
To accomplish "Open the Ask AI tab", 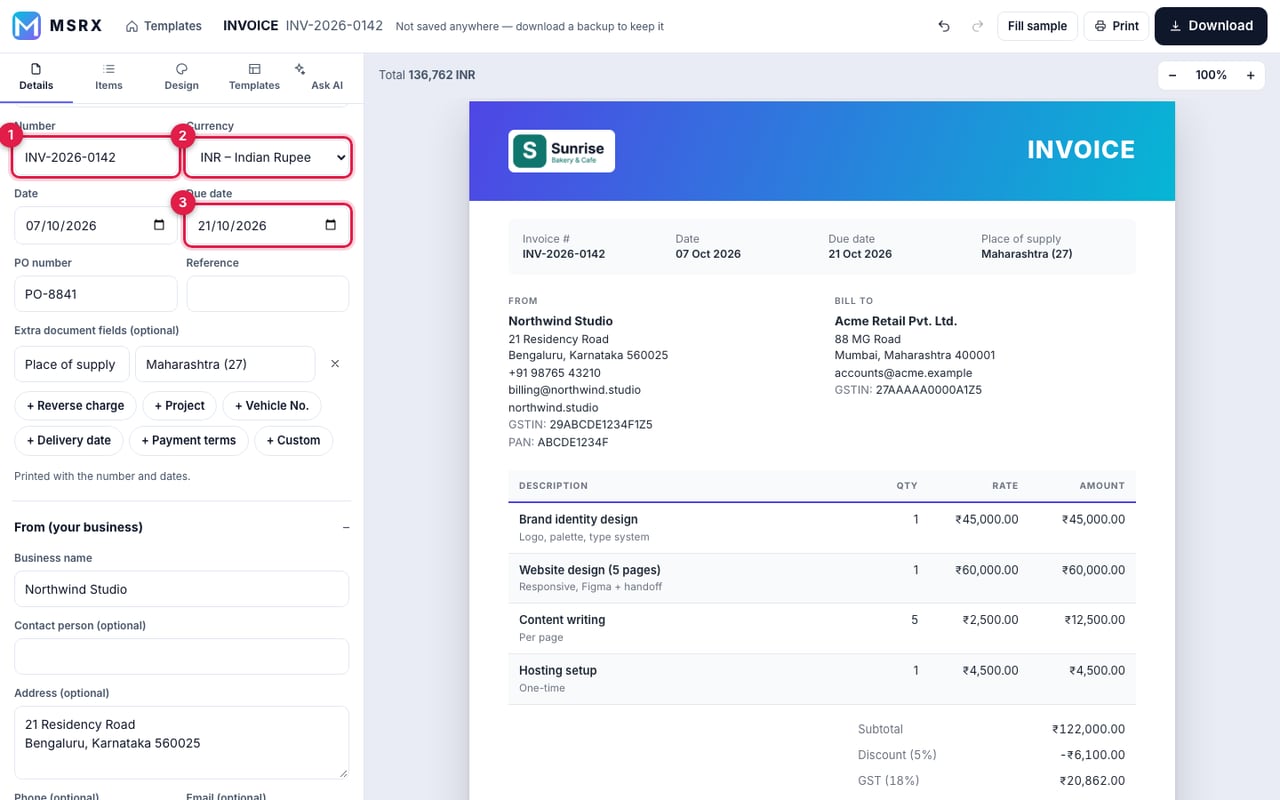I will point(326,77).
